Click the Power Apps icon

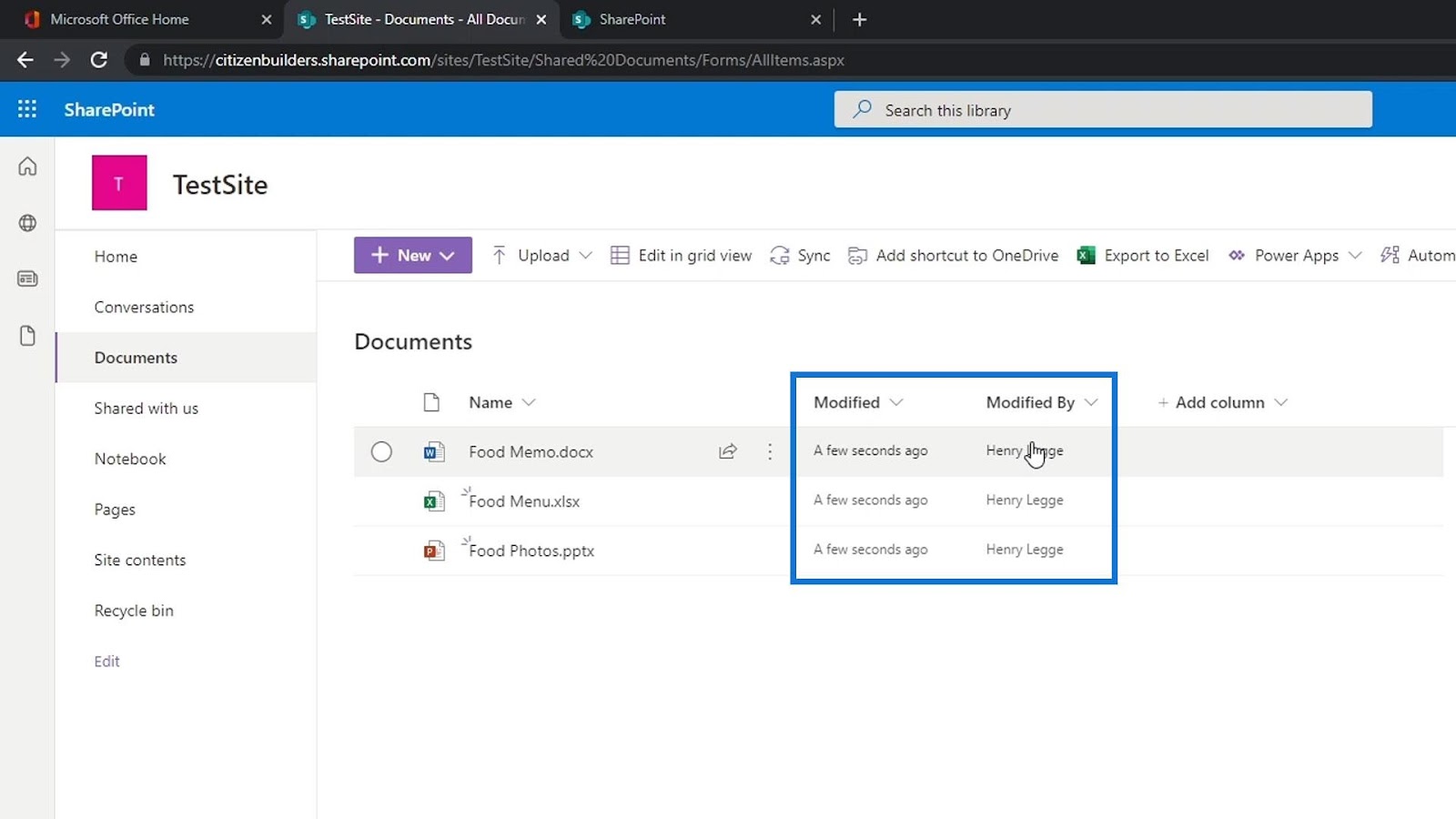[1236, 256]
